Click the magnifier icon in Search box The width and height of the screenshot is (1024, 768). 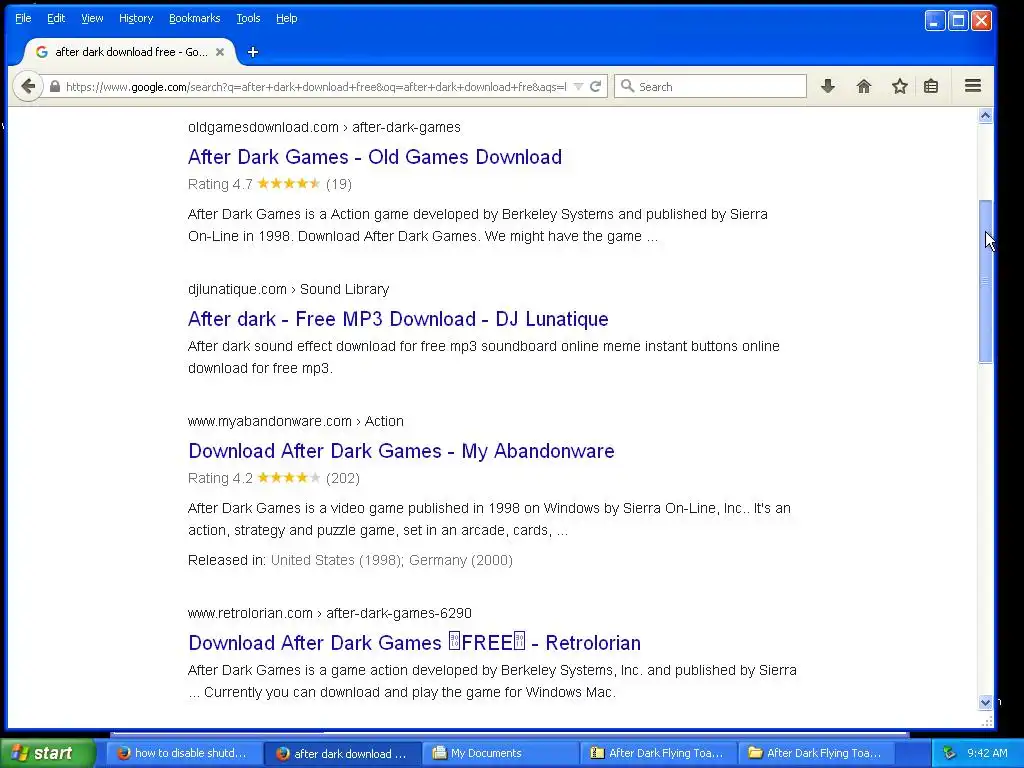click(627, 86)
